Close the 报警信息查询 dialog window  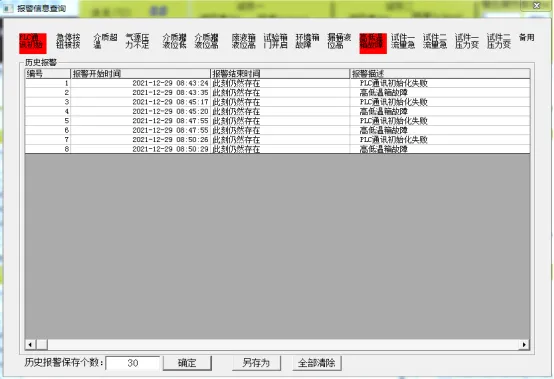click(x=537, y=6)
